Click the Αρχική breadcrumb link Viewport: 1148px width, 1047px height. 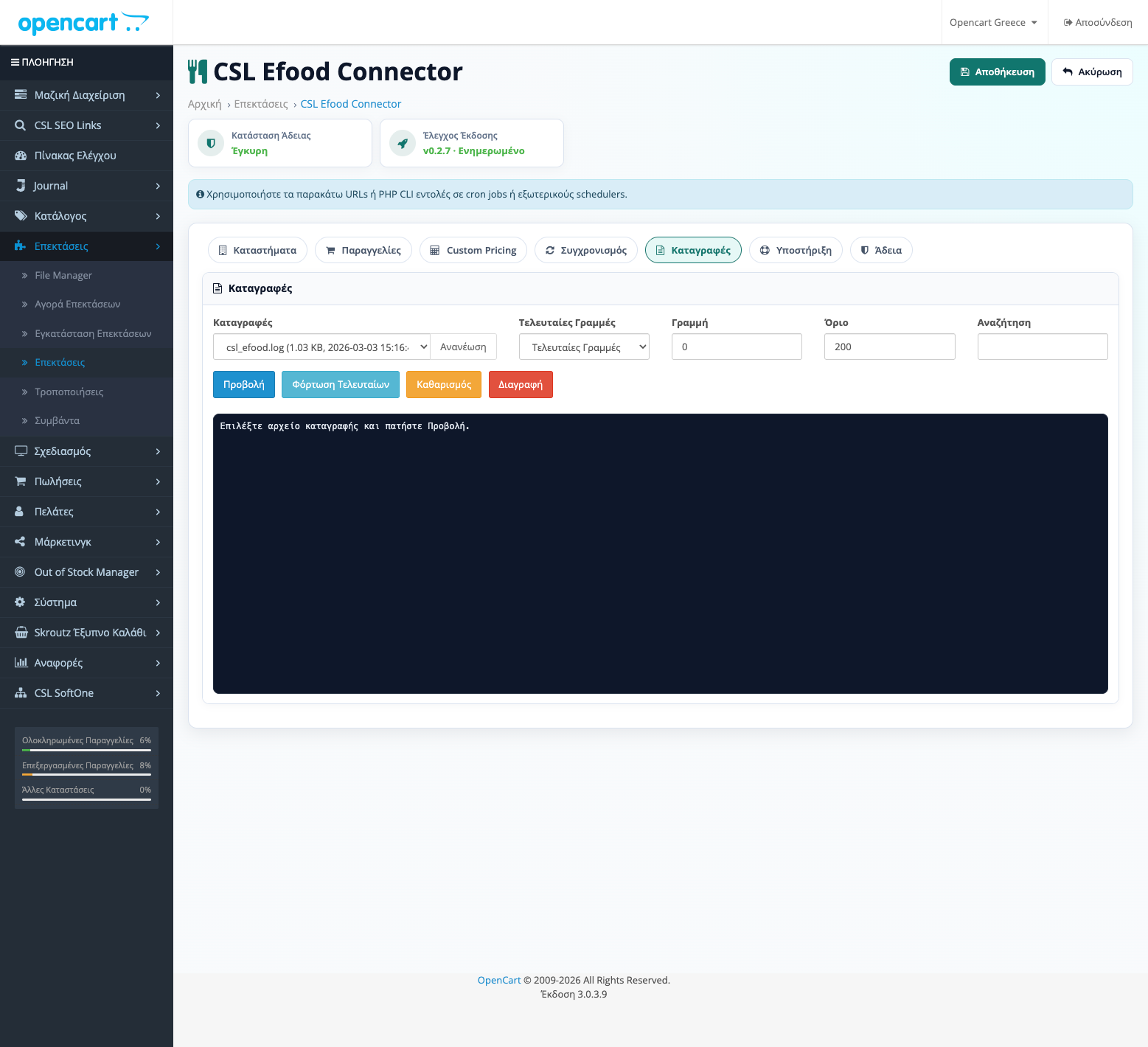click(x=204, y=105)
